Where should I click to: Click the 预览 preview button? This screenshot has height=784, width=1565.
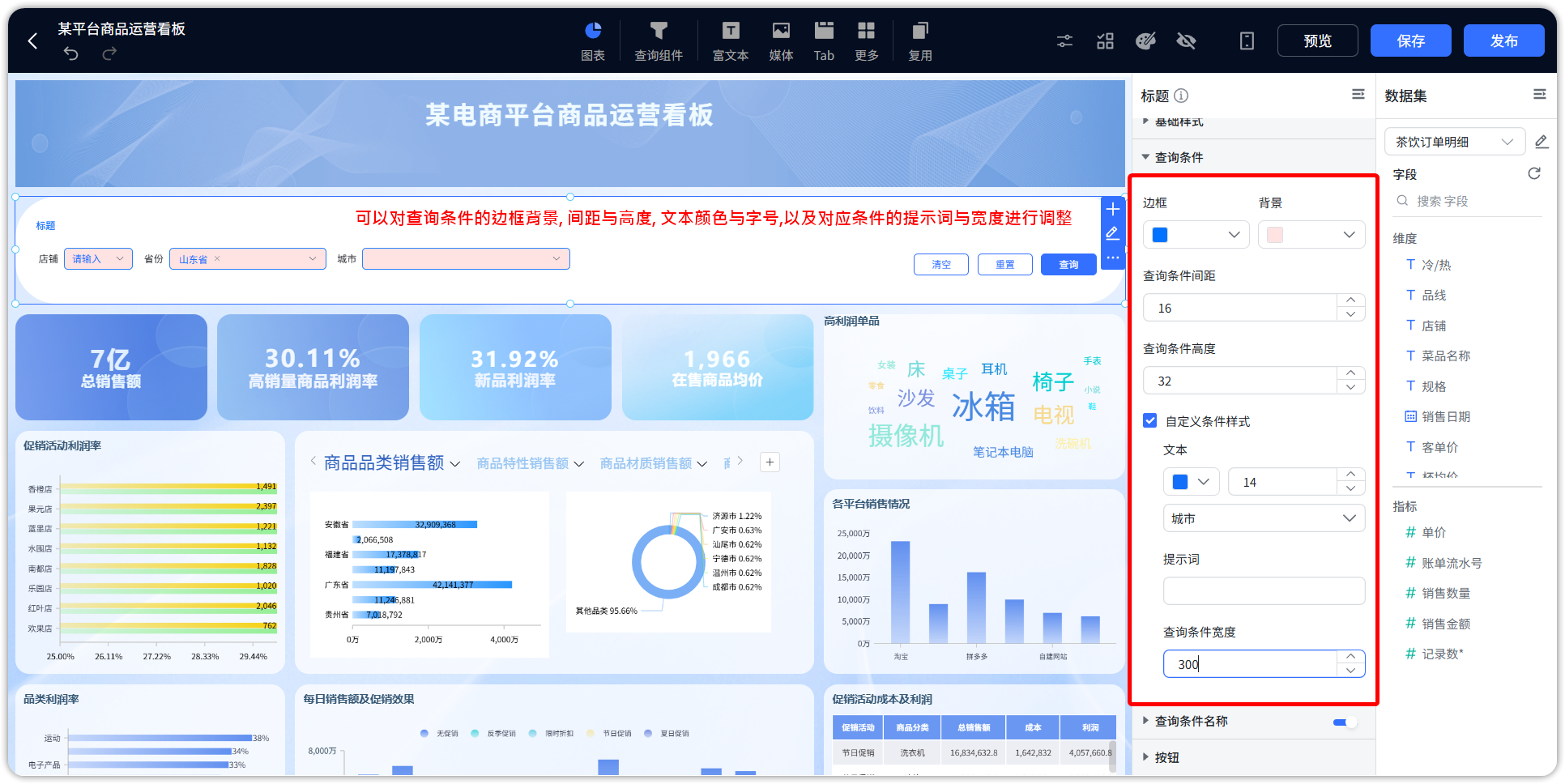tap(1317, 40)
